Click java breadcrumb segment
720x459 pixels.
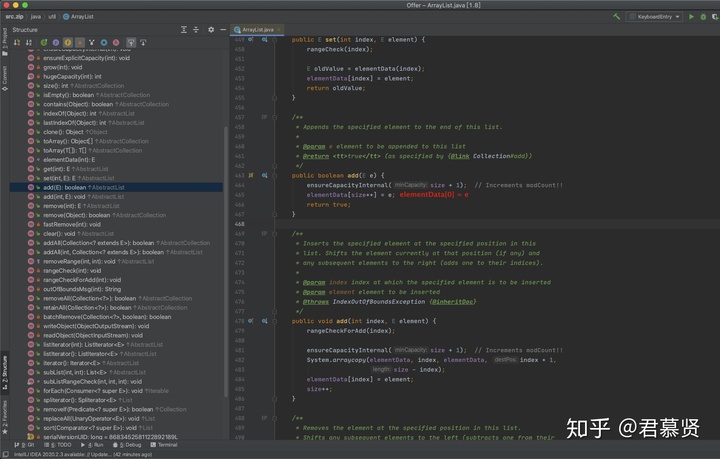(x=35, y=17)
